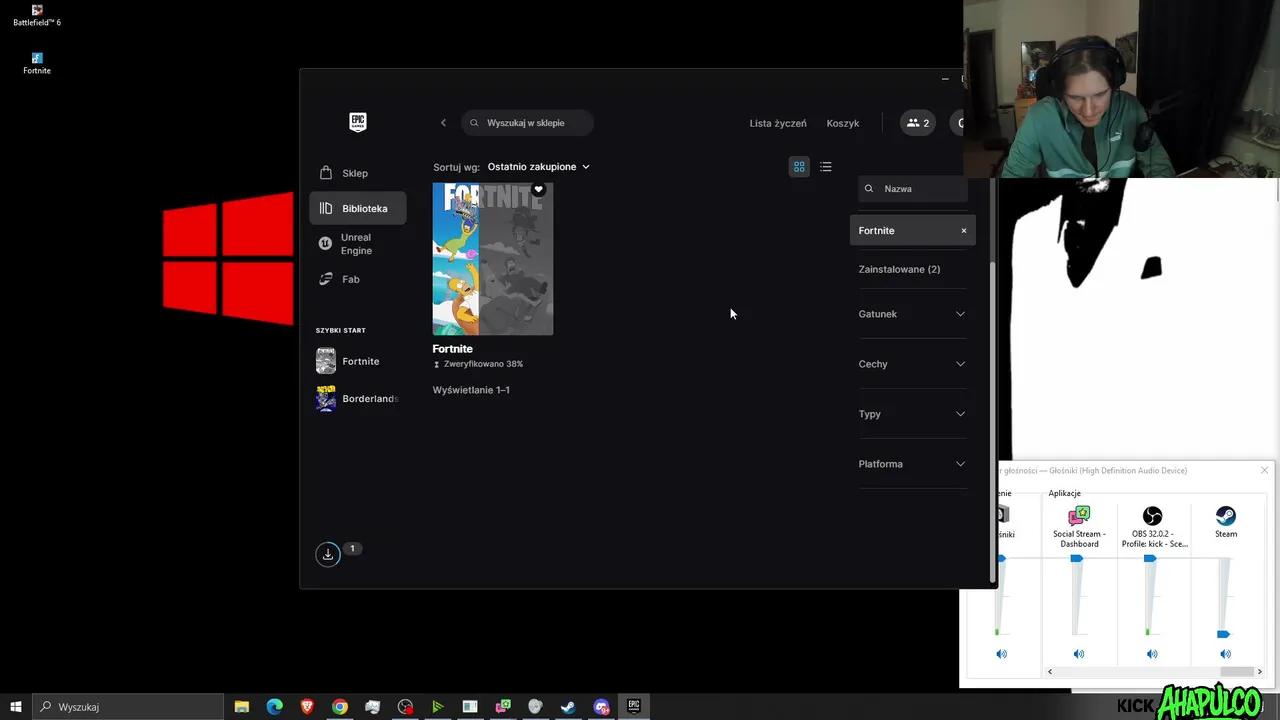Open Battlefield 6 desktop shortcut
1280x720 pixels.
(37, 15)
